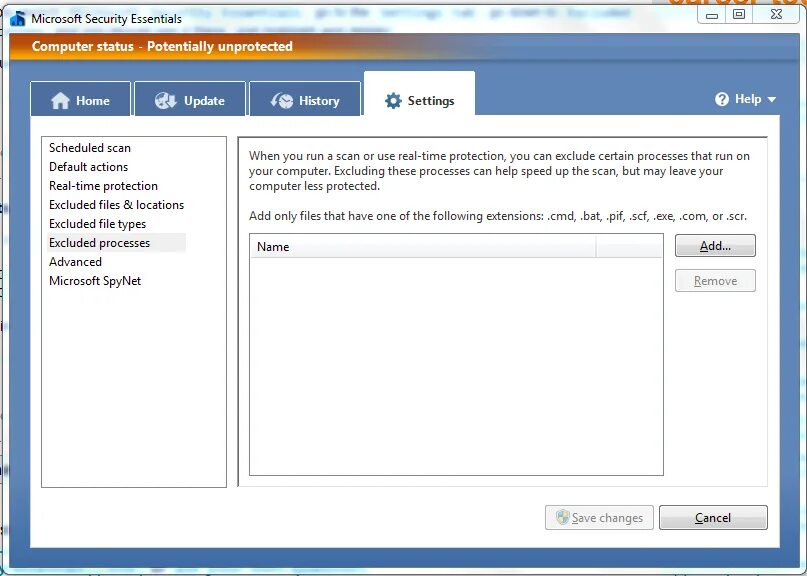Click the Save changes button
807x576 pixels.
coord(599,517)
